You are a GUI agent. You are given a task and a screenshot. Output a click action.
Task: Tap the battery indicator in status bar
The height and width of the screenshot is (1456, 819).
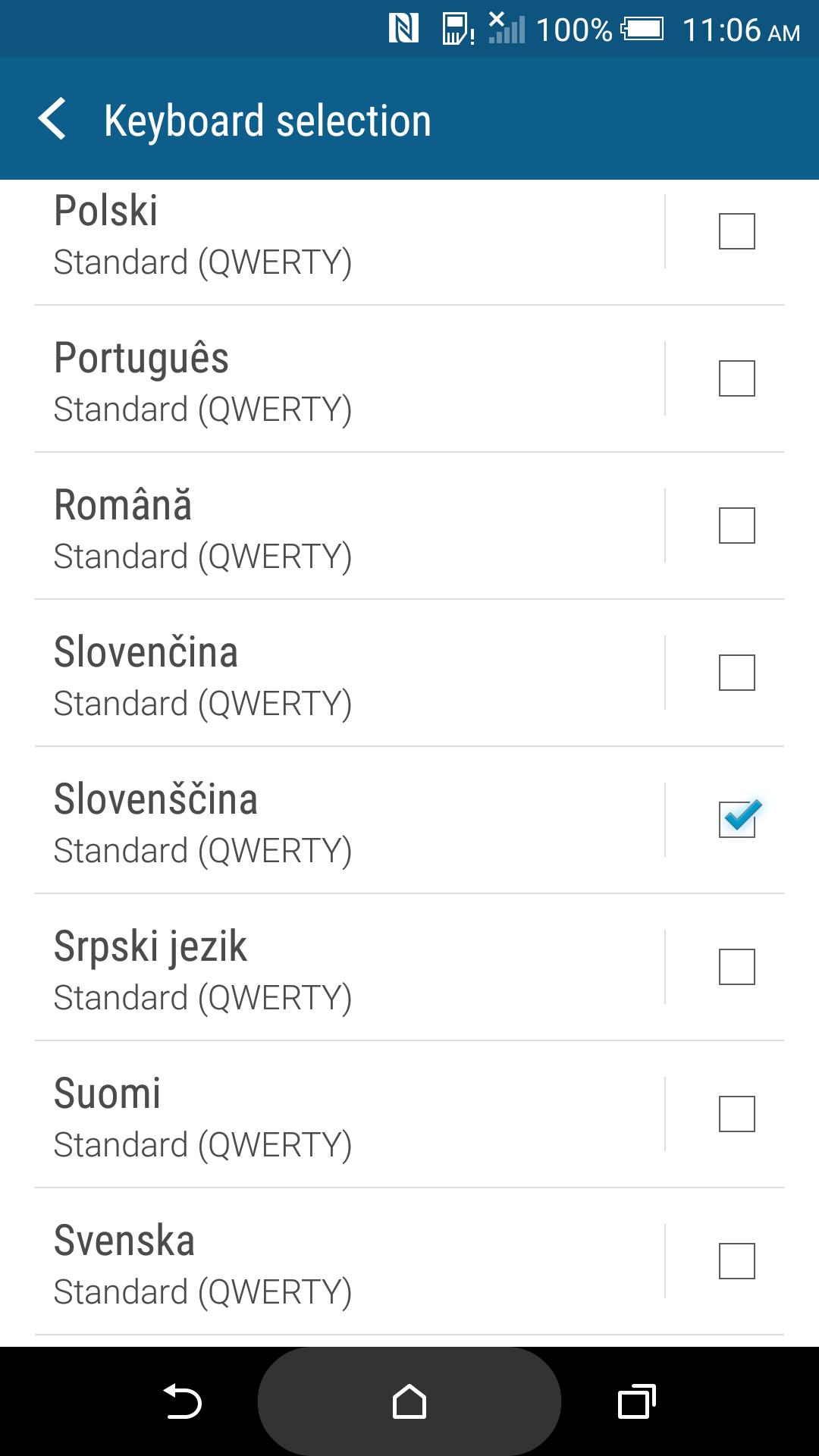(x=642, y=30)
